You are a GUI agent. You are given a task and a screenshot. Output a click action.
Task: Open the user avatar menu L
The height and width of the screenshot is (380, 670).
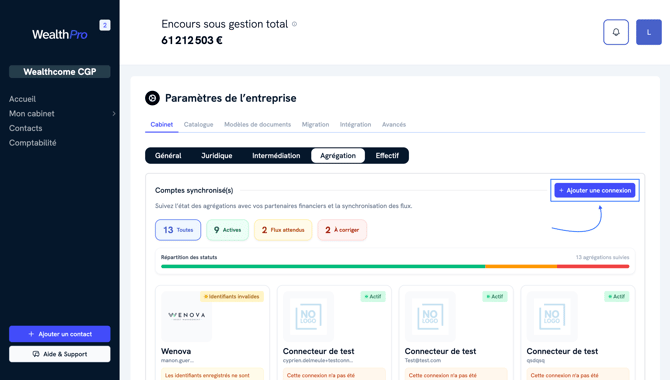[649, 32]
